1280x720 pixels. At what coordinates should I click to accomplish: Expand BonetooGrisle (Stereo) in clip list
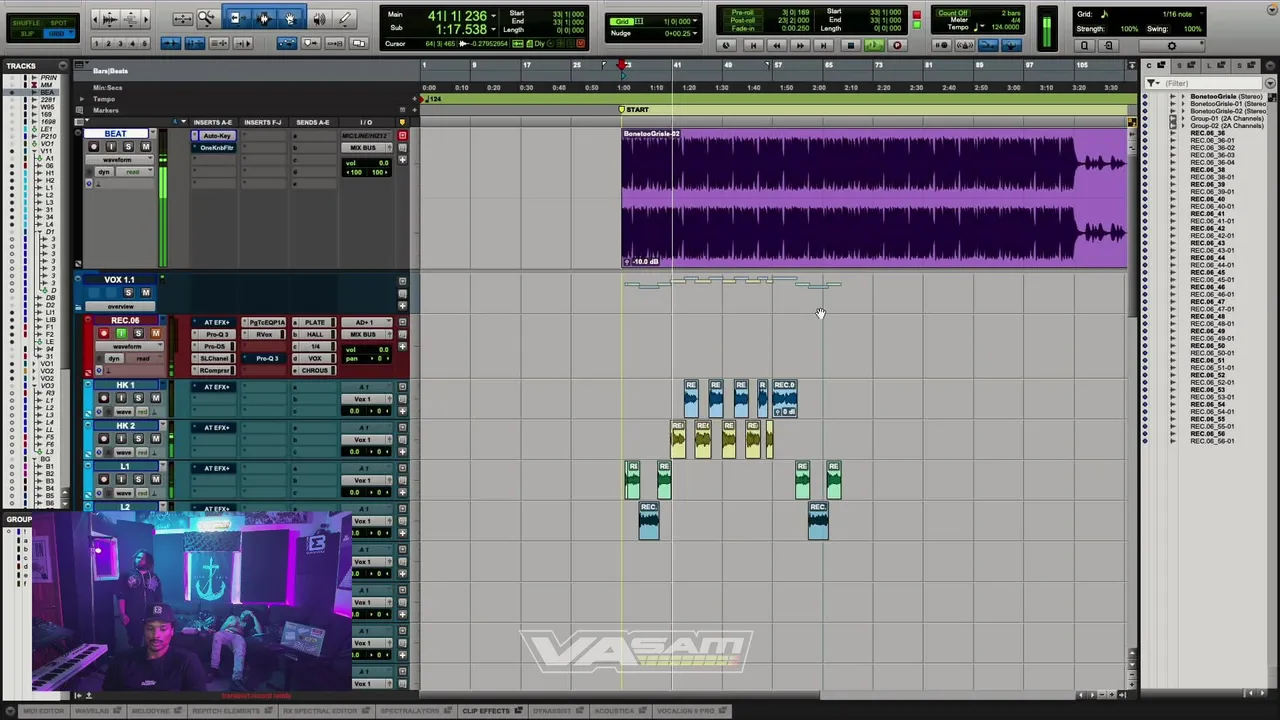click(x=1183, y=97)
